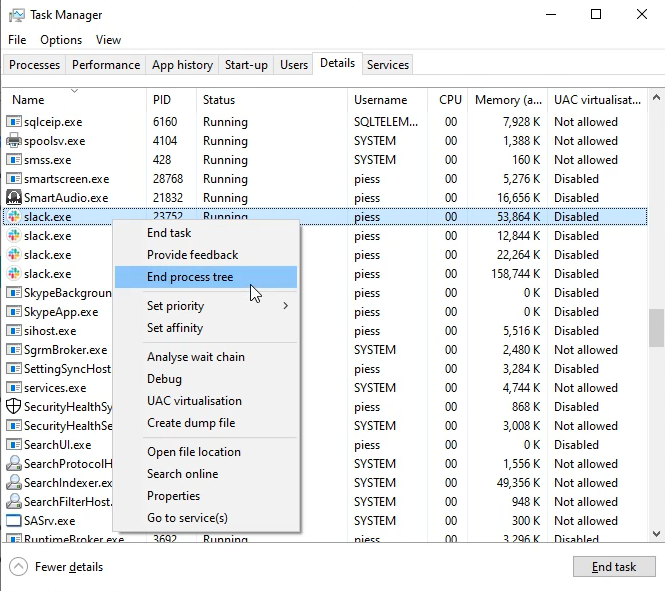Click the scroll-down arrow of the process list
This screenshot has height=591, width=665.
tap(656, 534)
